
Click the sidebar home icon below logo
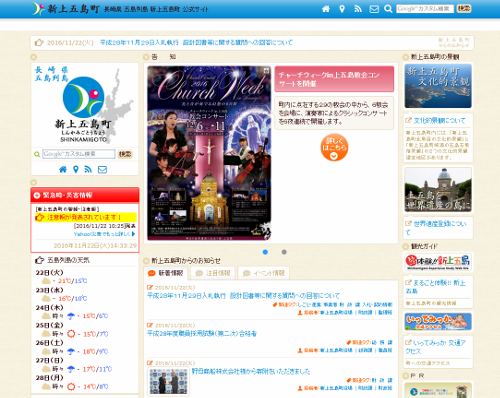click(x=63, y=169)
